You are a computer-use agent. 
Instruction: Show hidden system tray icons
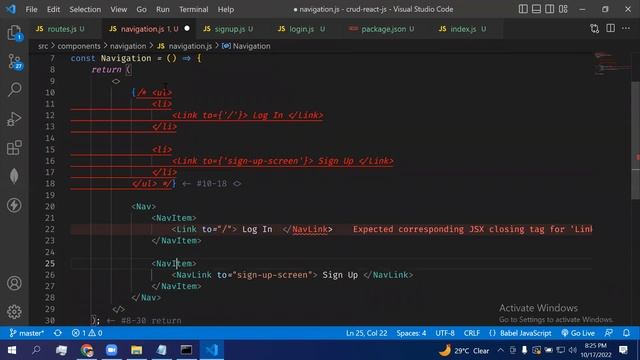tap(500, 350)
